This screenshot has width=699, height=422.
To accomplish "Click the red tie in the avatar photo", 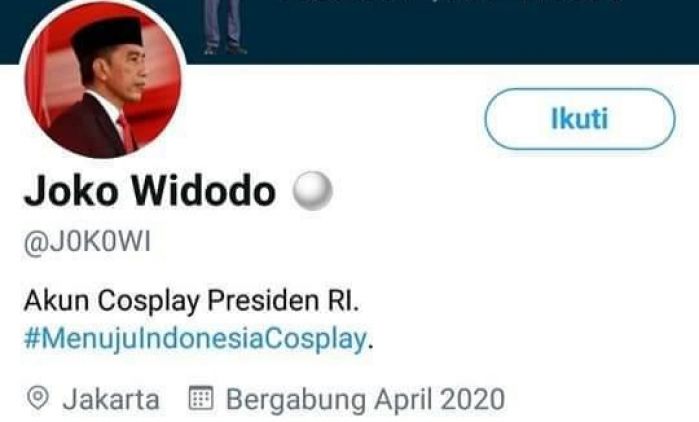I will tap(127, 132).
